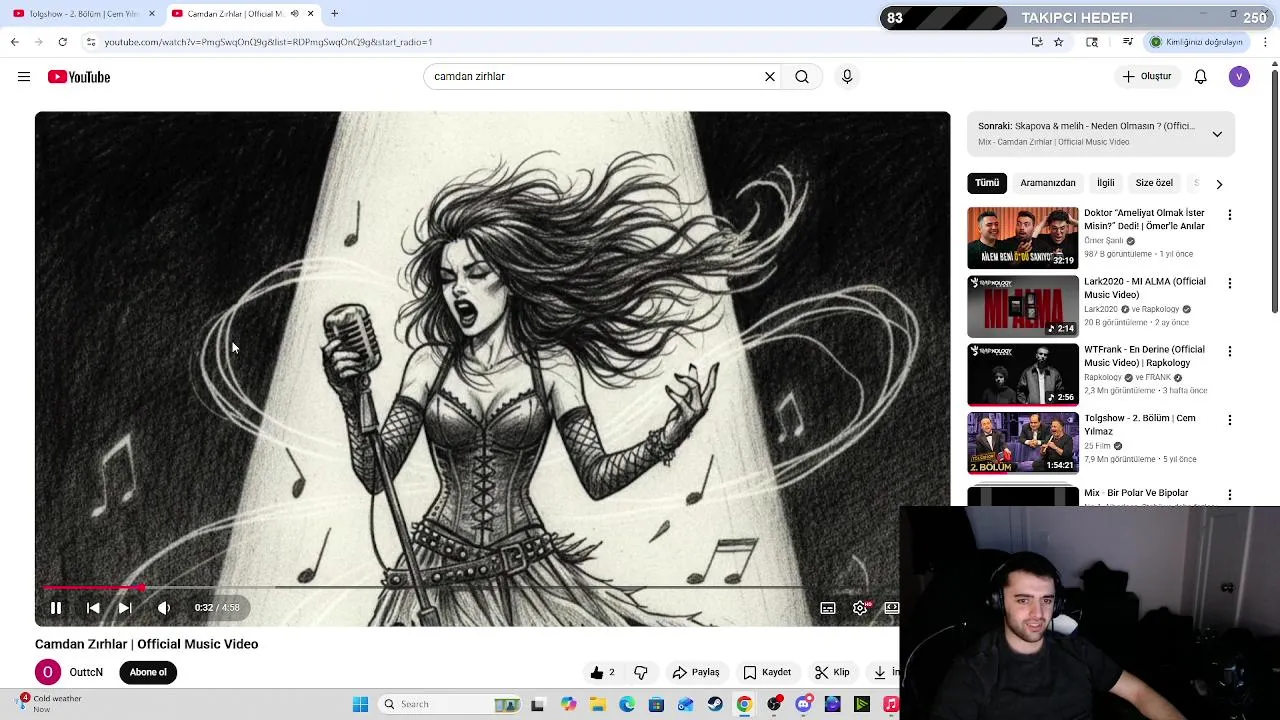
Task: Dislike the video
Action: click(641, 672)
